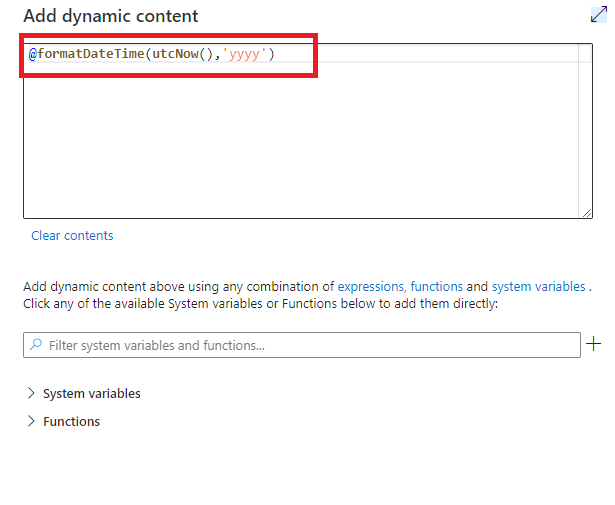Open the 'system variables' help link
The width and height of the screenshot is (615, 505).
point(538,286)
